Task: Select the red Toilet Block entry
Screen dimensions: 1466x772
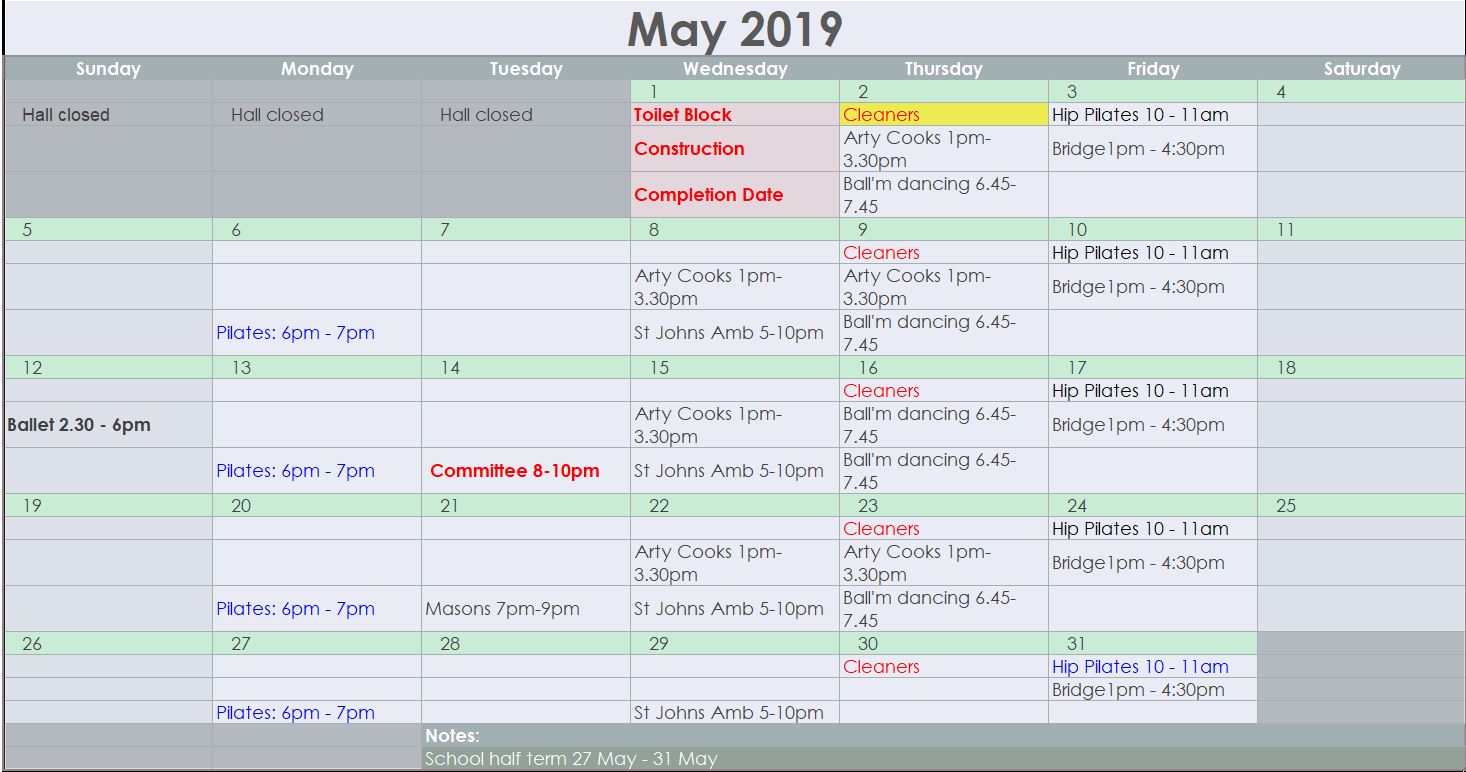Action: (683, 115)
